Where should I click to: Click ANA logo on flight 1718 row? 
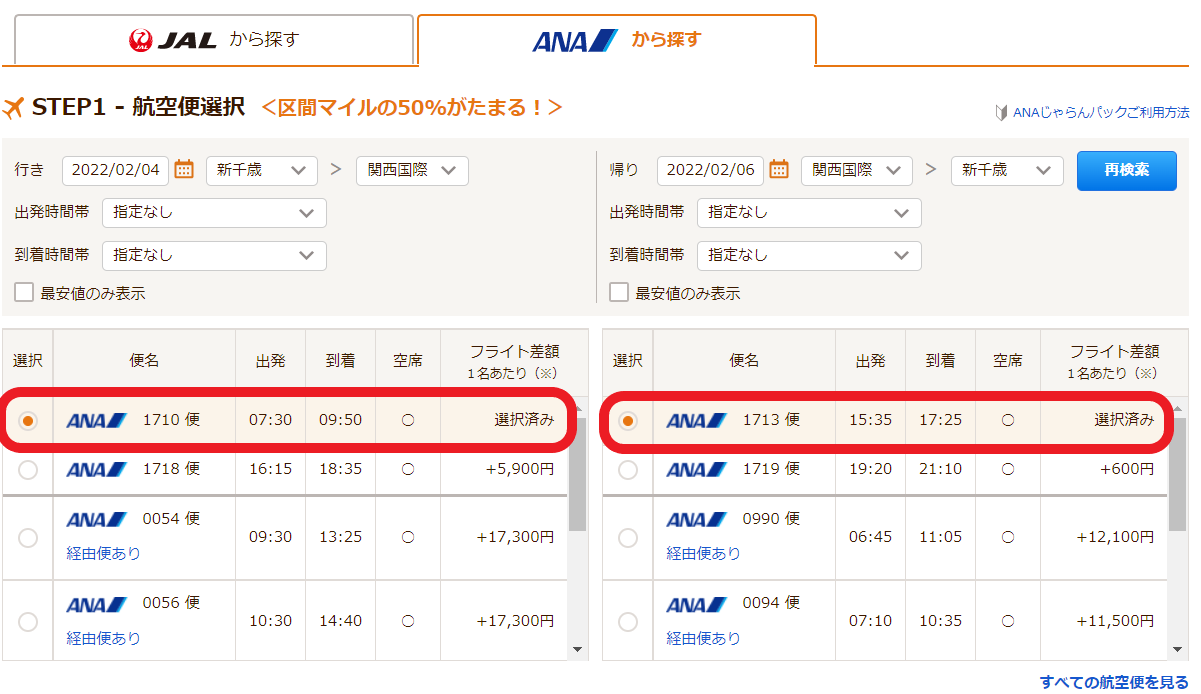tap(97, 469)
